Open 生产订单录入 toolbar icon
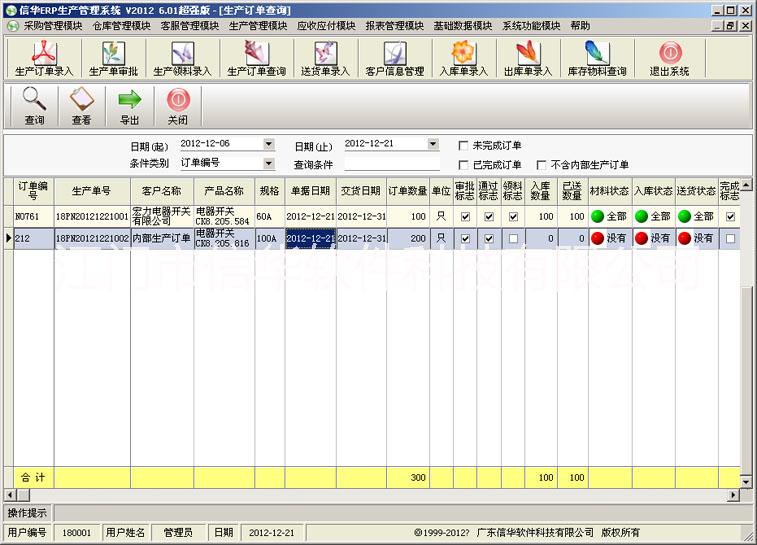 (x=44, y=58)
